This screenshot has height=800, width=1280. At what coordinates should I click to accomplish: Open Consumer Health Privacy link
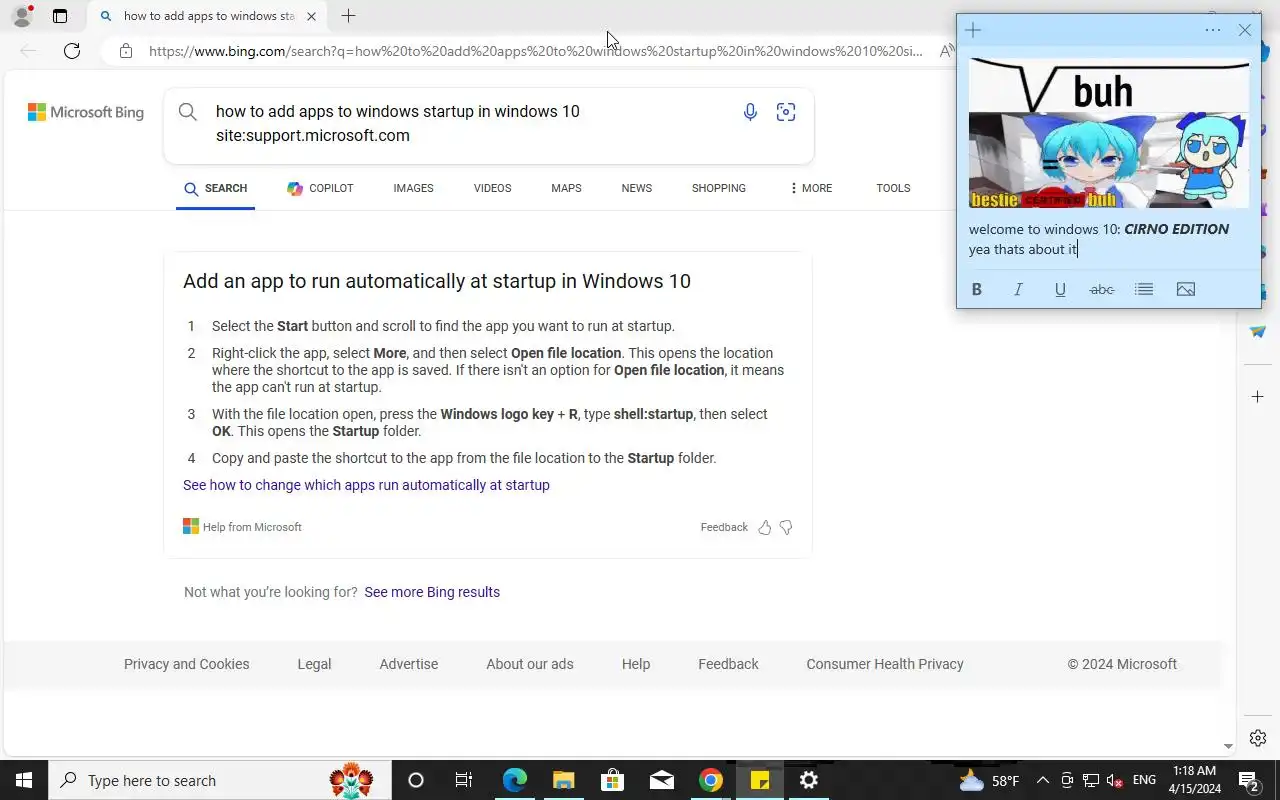click(885, 664)
